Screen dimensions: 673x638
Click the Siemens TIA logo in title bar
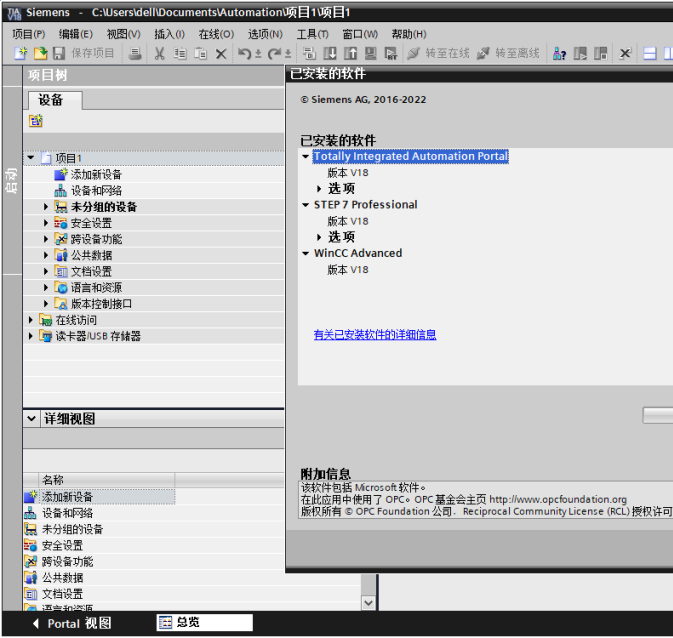(14, 13)
